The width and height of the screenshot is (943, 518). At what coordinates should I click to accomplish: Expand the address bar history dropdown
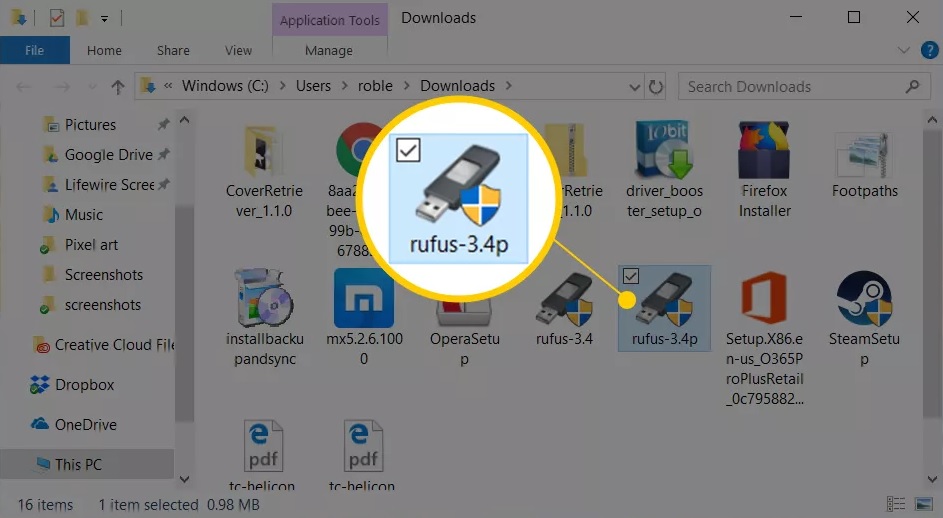coord(634,87)
